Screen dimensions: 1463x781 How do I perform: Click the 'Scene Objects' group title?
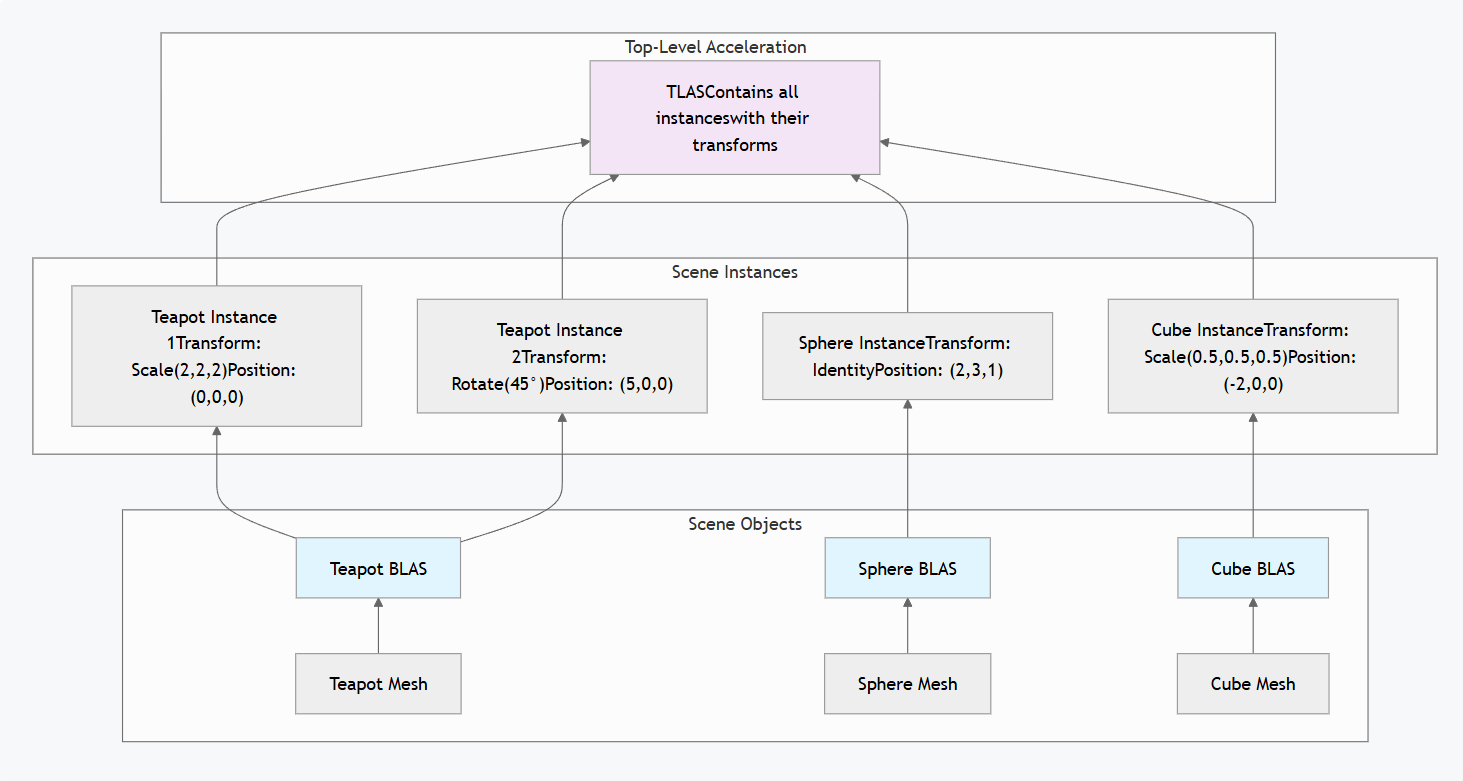745,524
